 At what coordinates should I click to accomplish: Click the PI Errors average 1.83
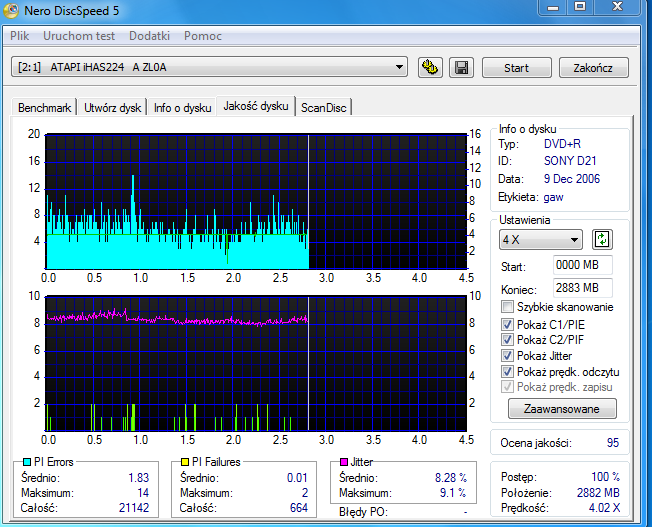pos(138,478)
